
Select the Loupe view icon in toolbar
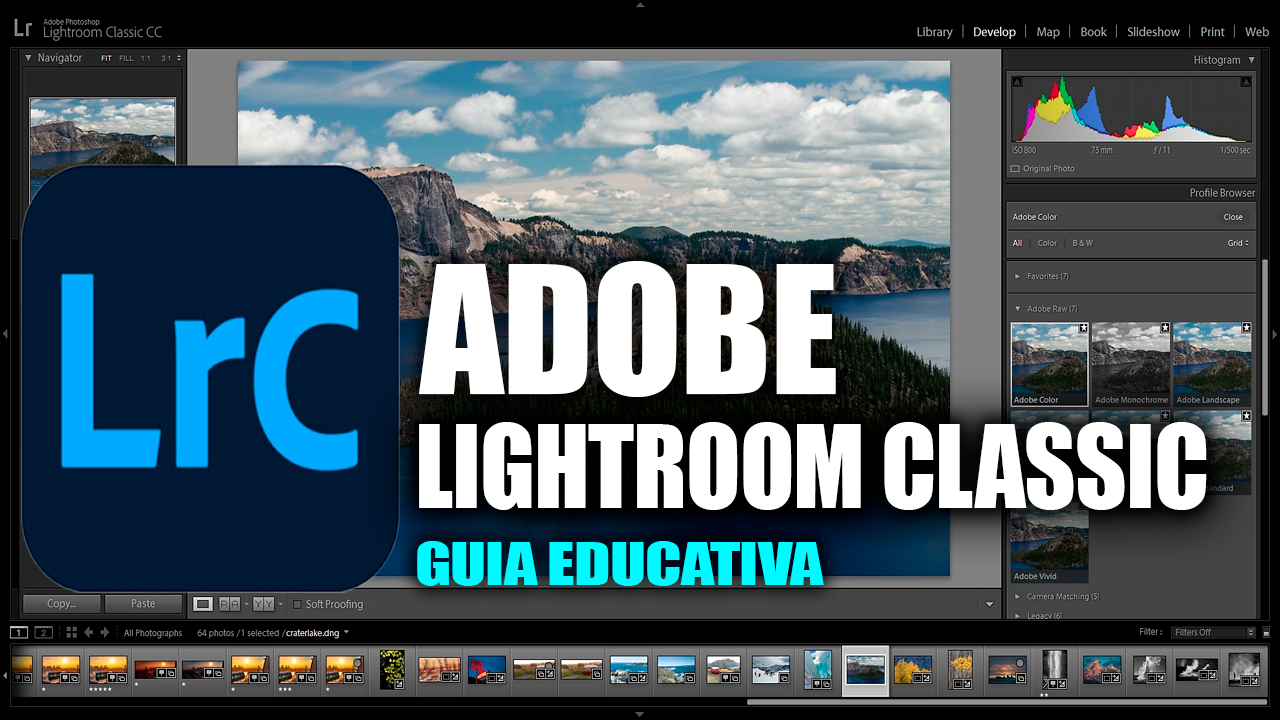point(203,604)
